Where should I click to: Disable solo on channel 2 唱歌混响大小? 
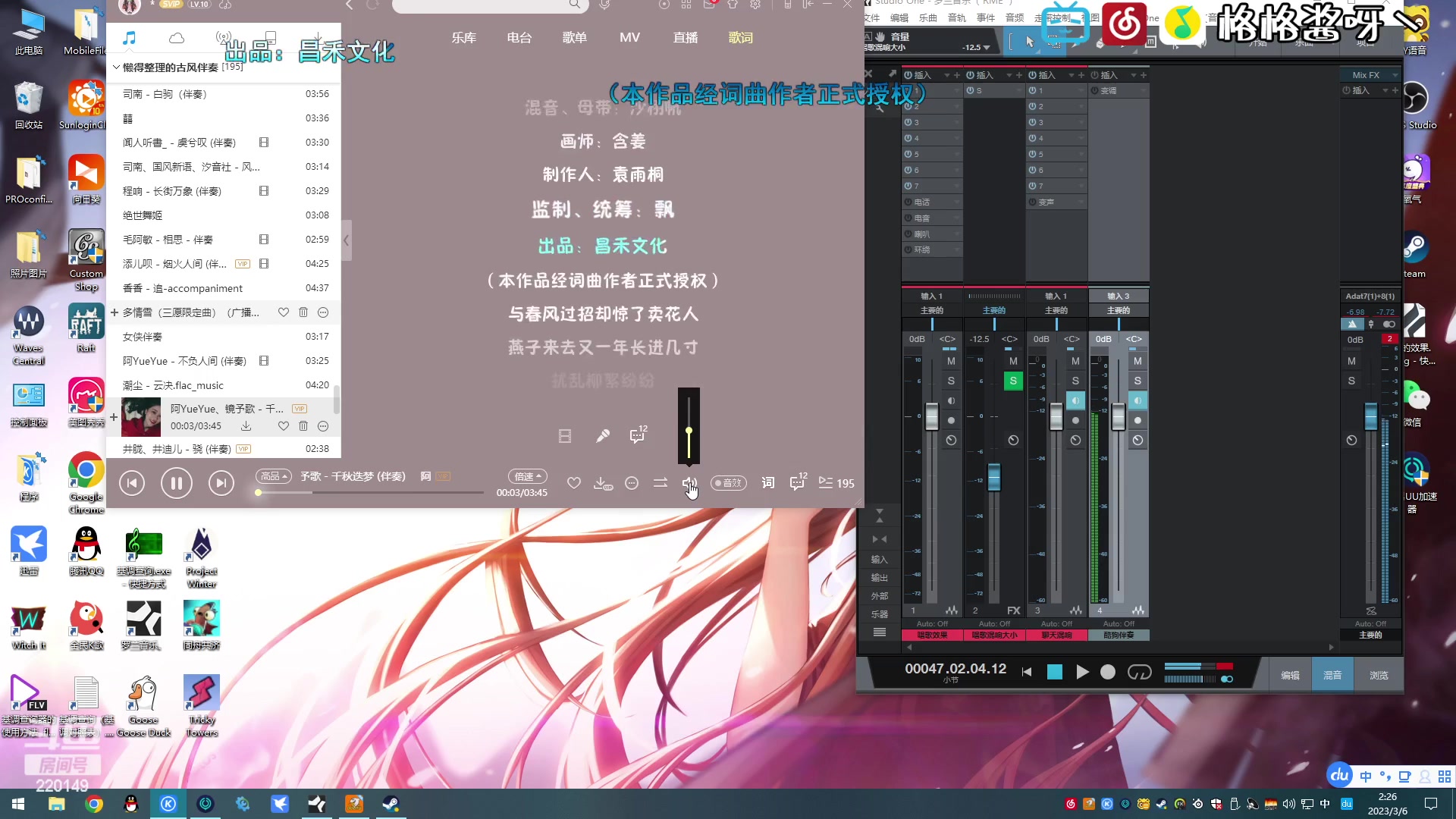click(1013, 381)
